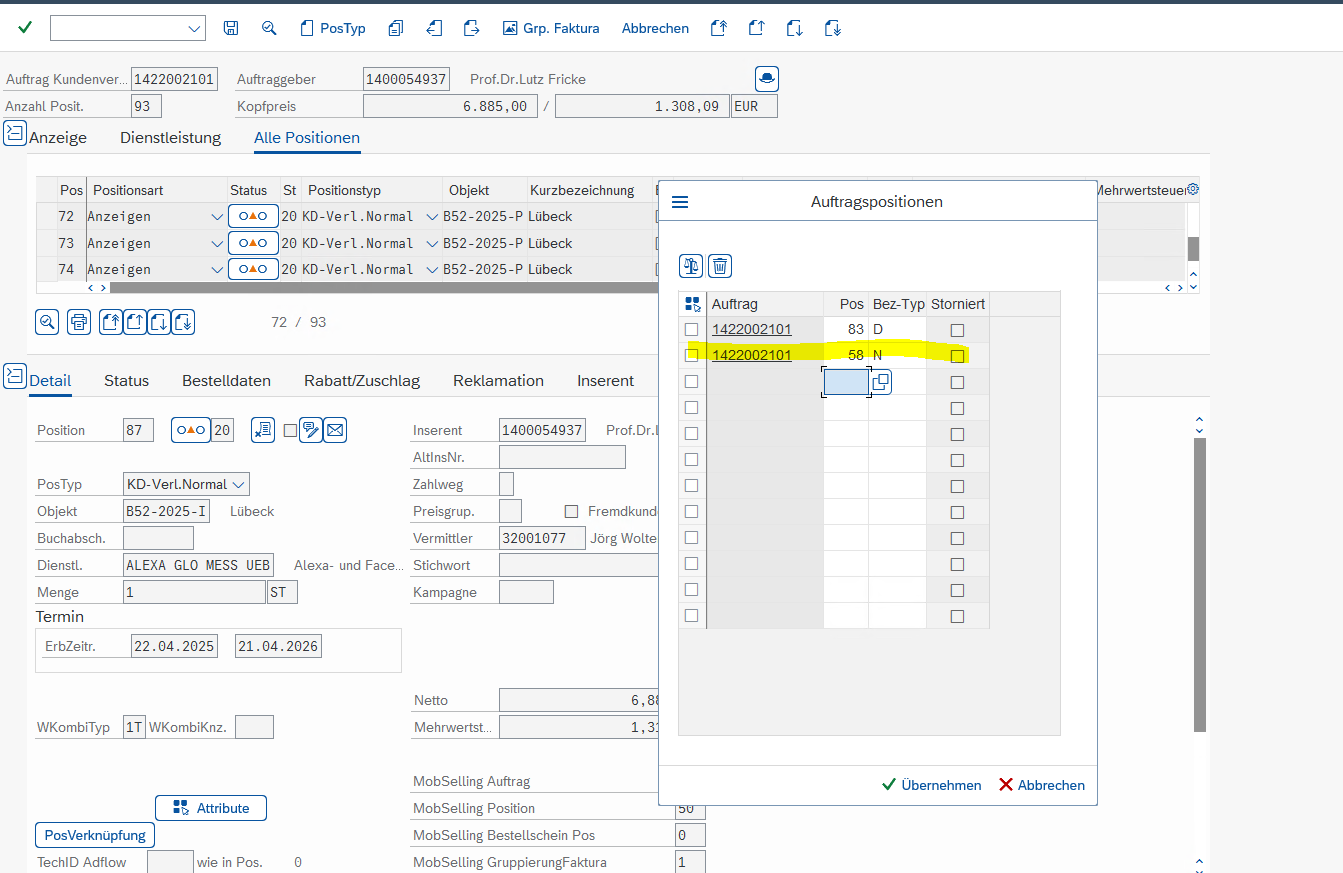Click the status icon next to Position 87
1343x873 pixels.
[x=191, y=430]
